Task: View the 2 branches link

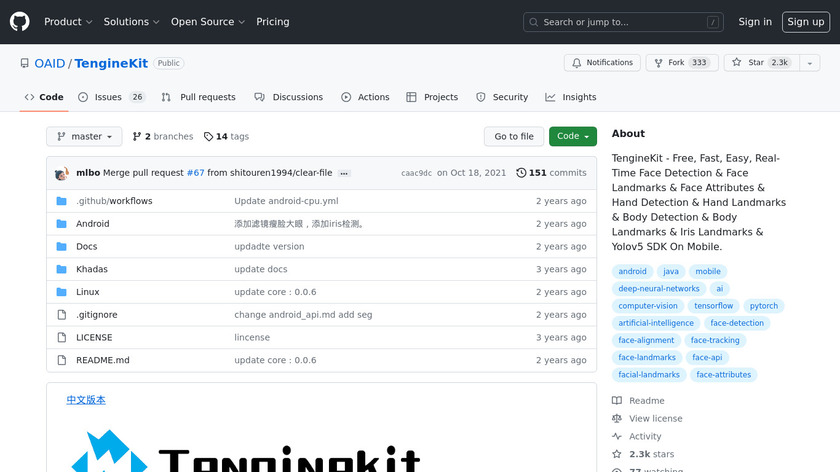Action: [x=163, y=137]
